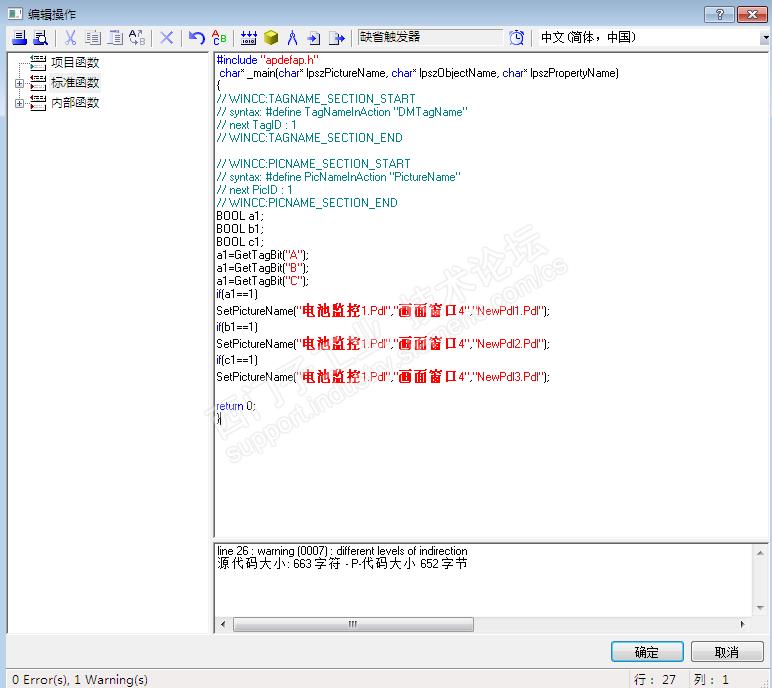Screen dimensions: 772x688
Task: Click the 'if(a1==1)' code line
Action: pyautogui.click(x=237, y=294)
